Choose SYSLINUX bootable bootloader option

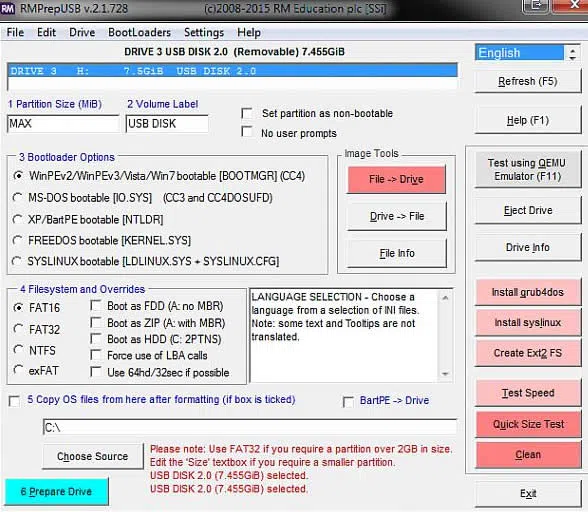coord(17,261)
